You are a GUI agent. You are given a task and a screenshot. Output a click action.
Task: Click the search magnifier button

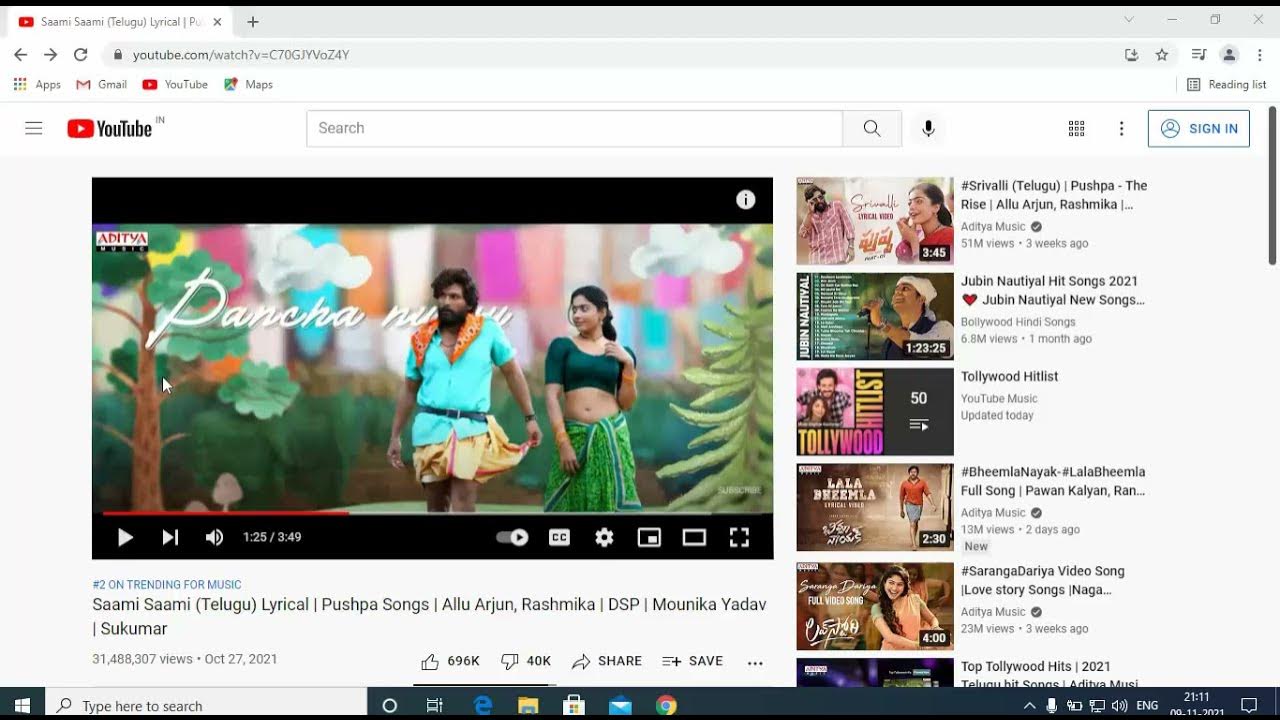pos(872,128)
